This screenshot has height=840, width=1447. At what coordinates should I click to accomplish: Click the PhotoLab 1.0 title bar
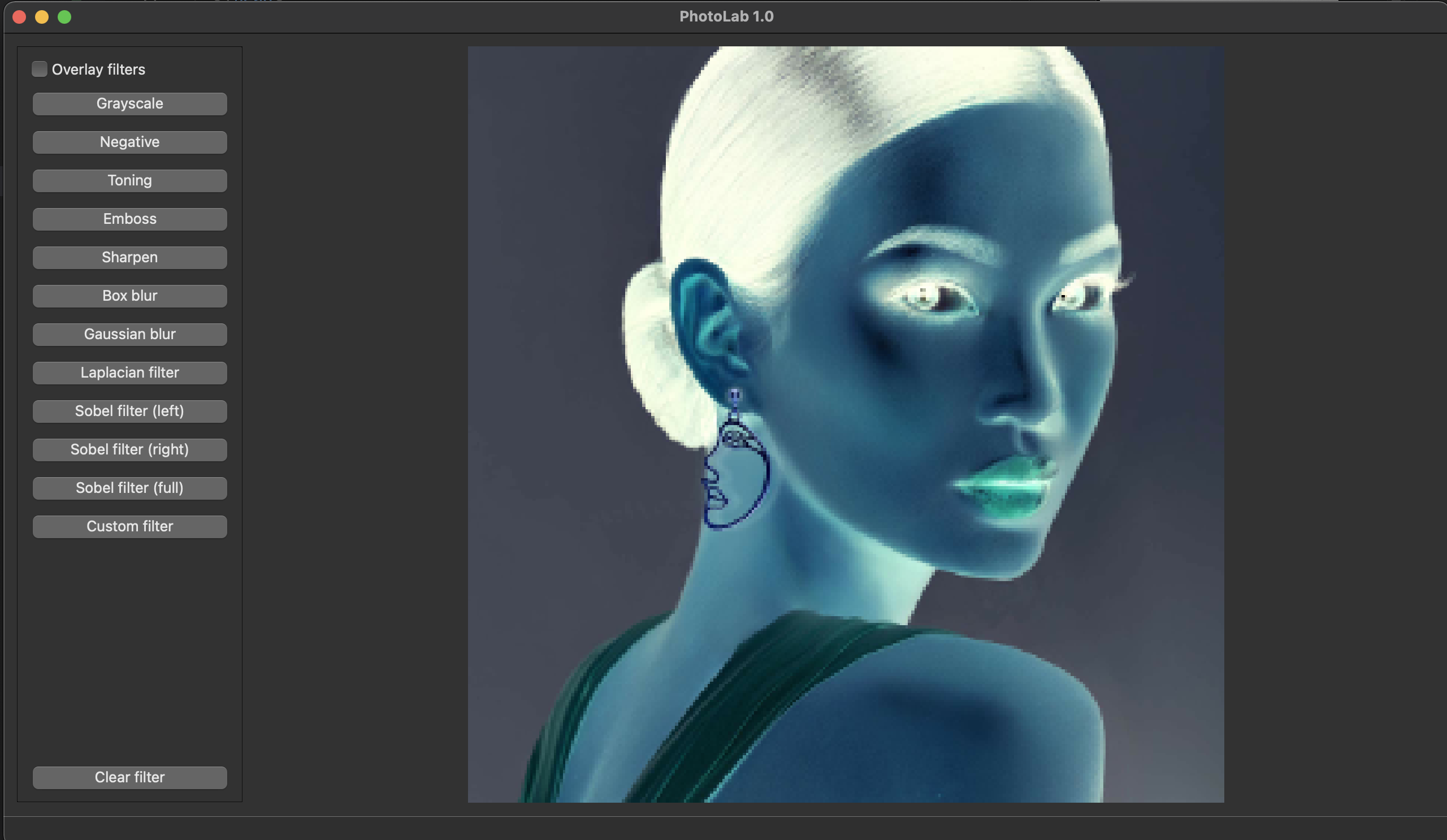pyautogui.click(x=726, y=16)
